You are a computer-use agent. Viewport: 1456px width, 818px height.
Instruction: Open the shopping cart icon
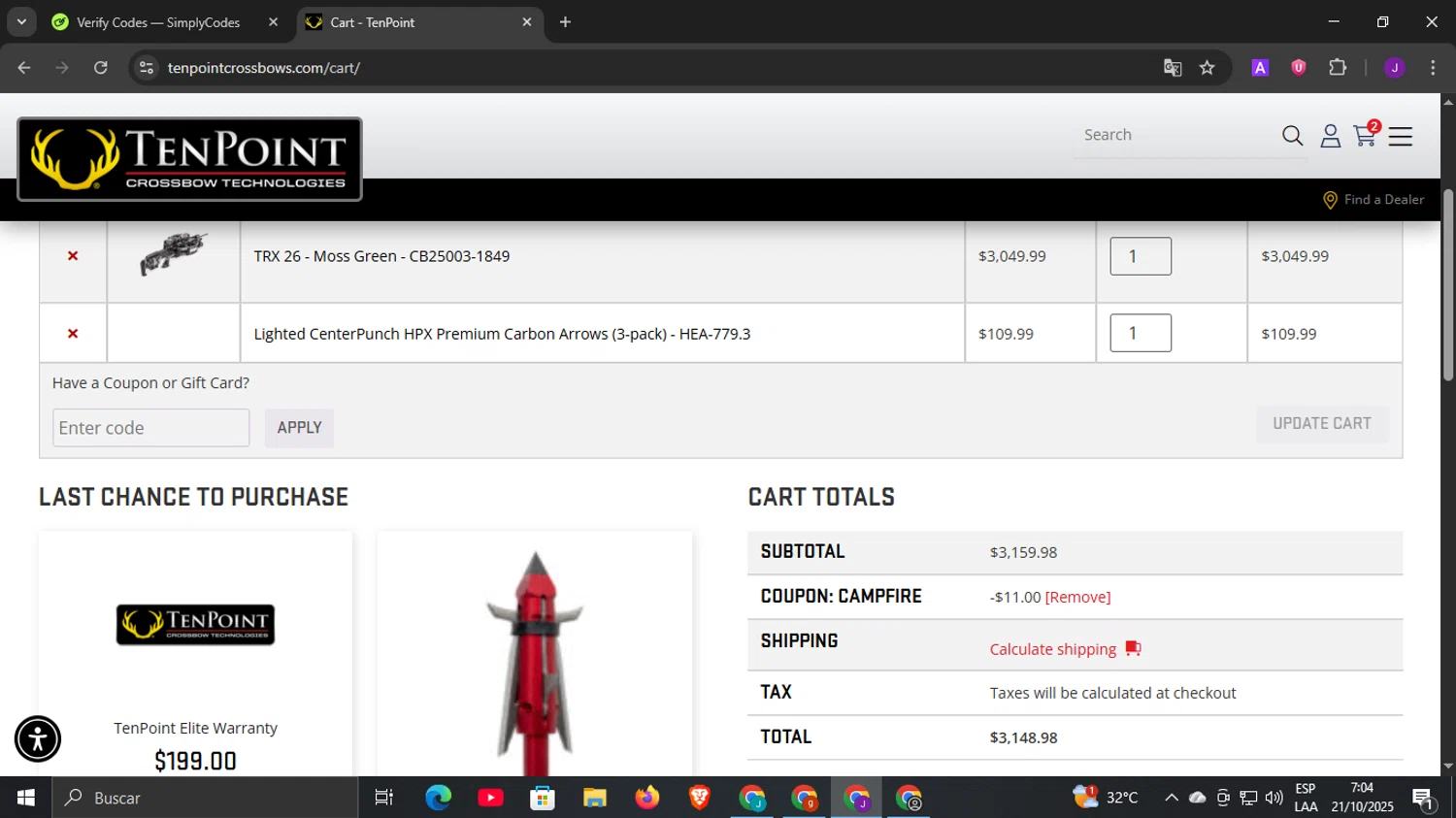coord(1366,135)
